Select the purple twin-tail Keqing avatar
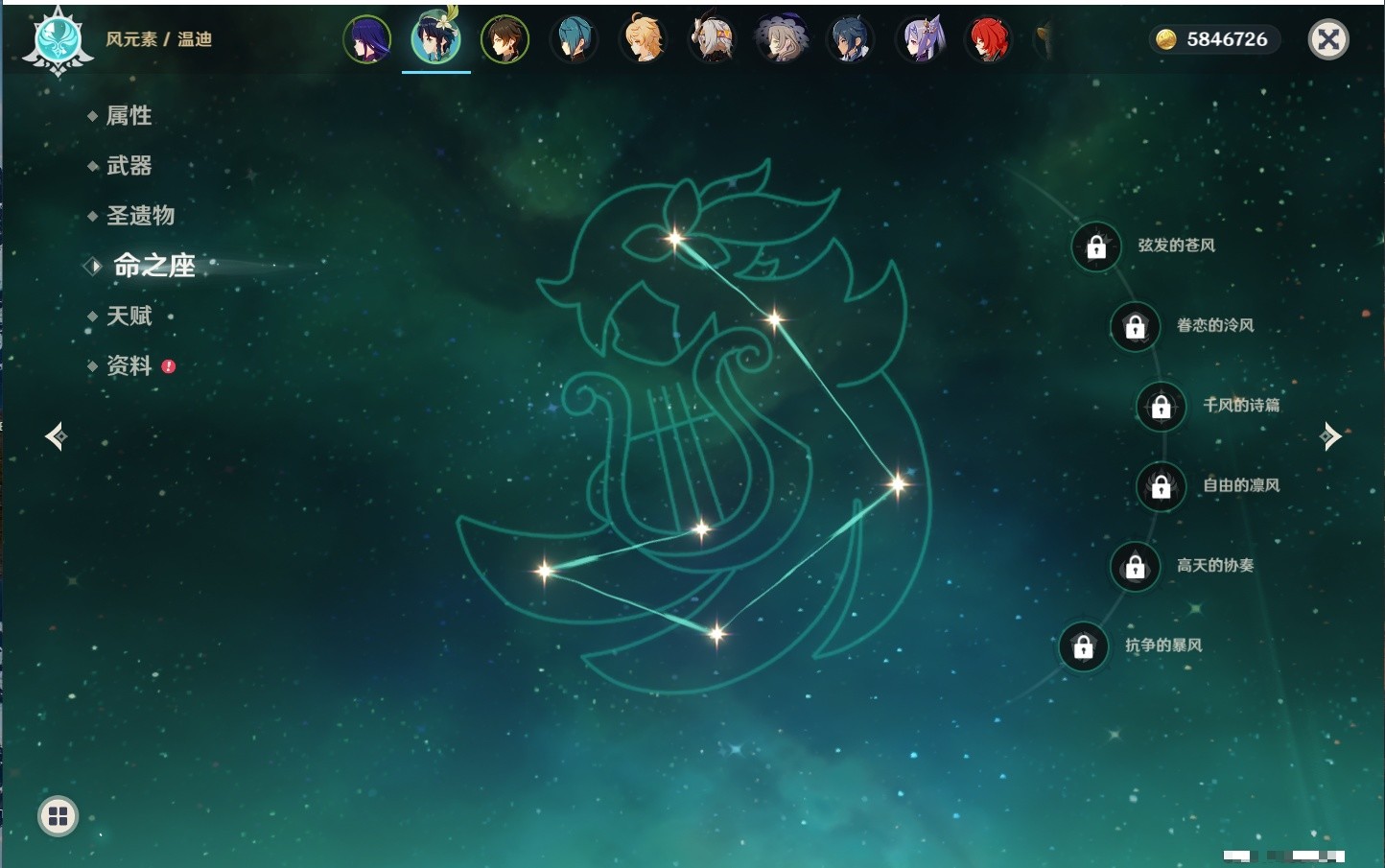Screen dimensions: 1385x868 pyautogui.click(x=920, y=39)
